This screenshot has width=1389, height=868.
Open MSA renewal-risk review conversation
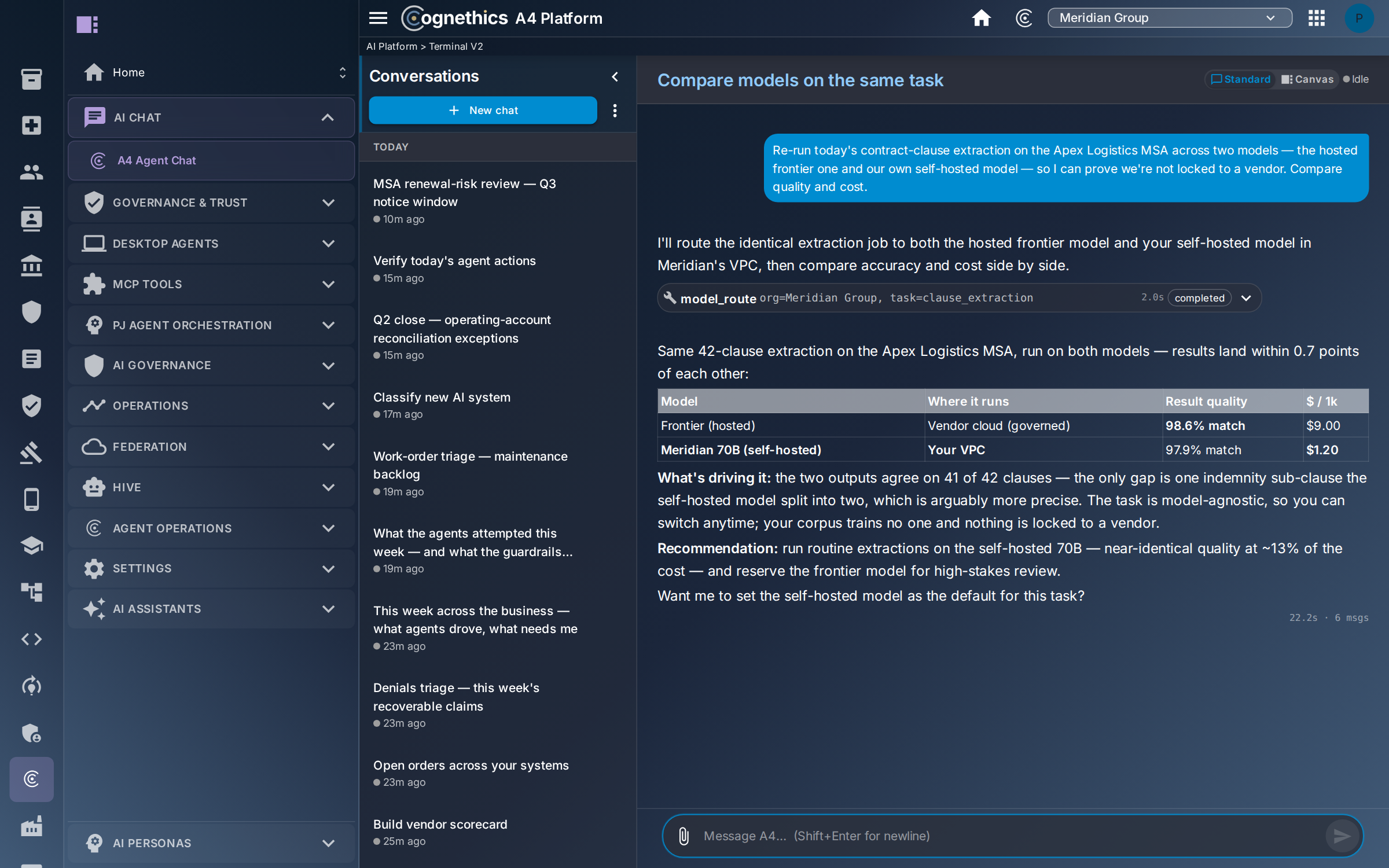point(498,201)
